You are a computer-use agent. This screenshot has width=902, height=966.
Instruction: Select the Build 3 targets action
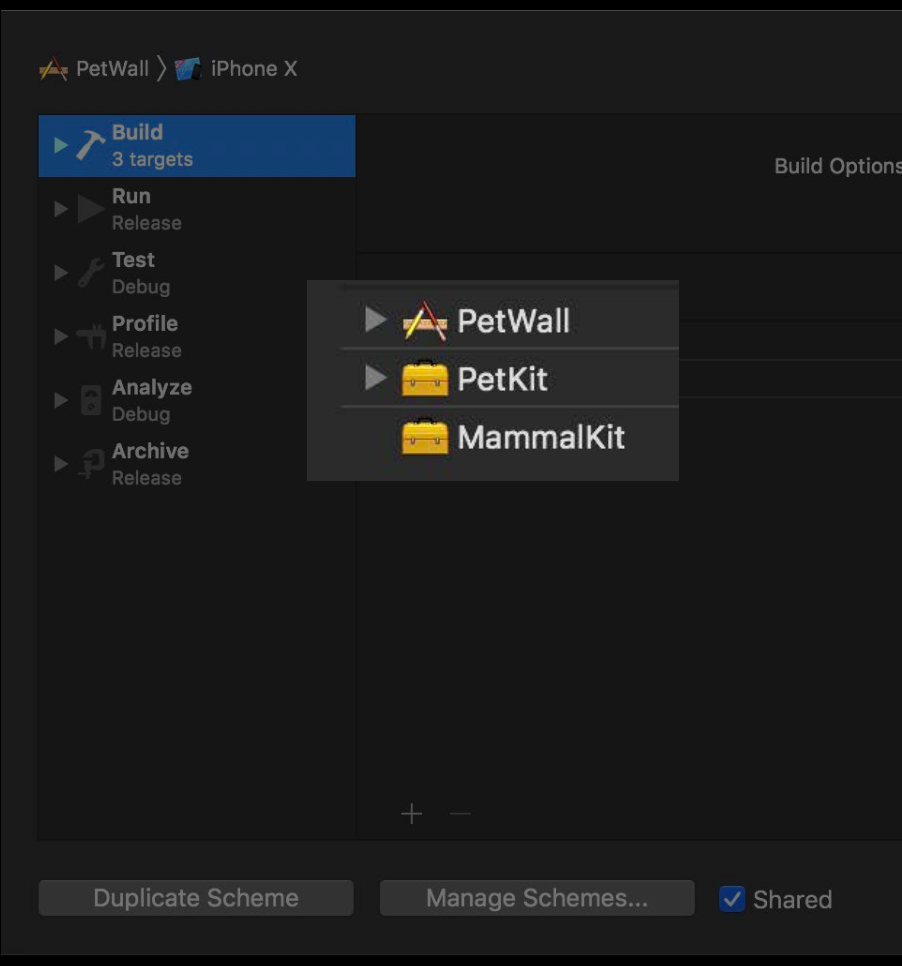(x=197, y=146)
